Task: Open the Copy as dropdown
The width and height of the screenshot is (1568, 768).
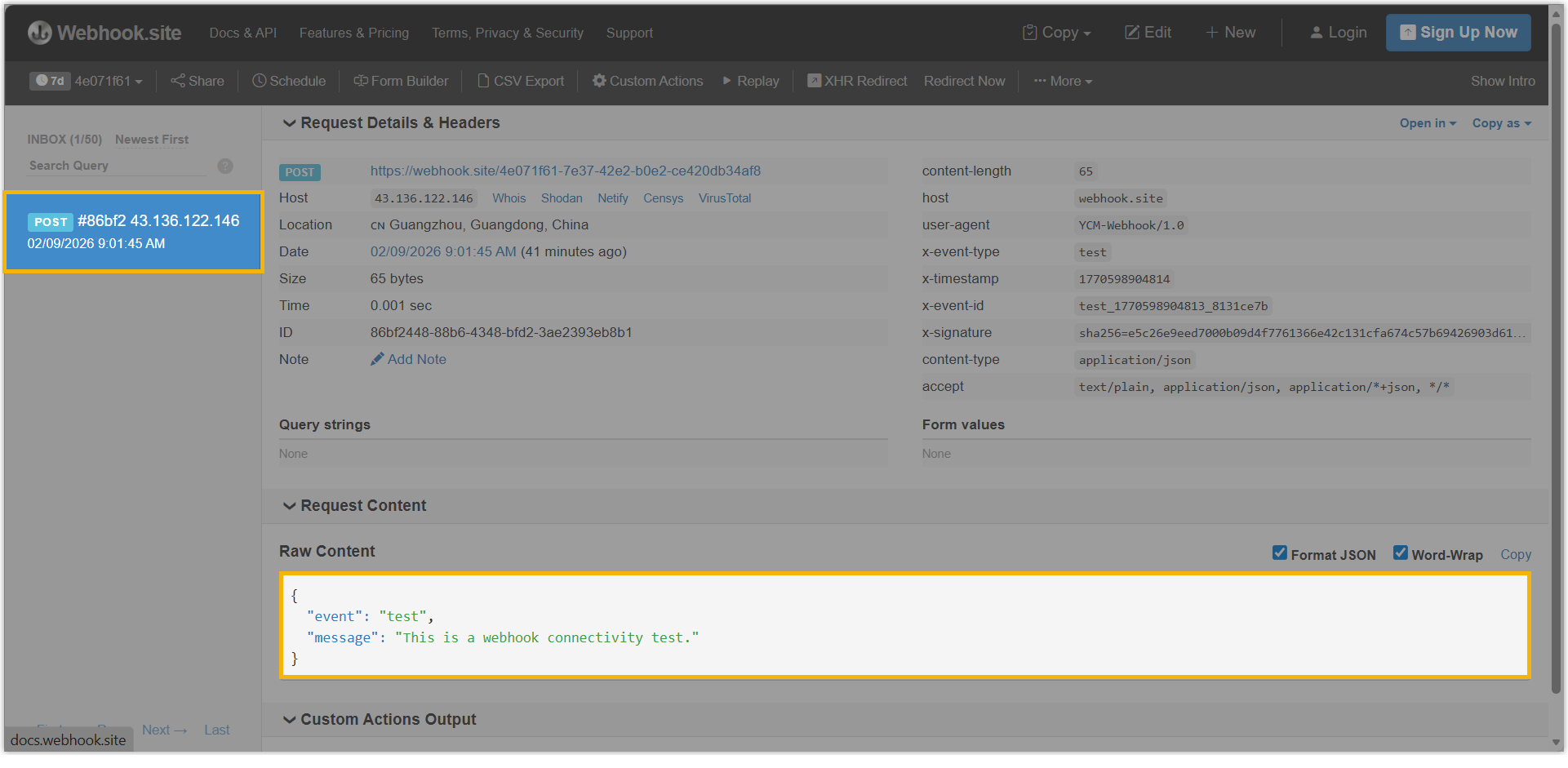Action: tap(1501, 123)
